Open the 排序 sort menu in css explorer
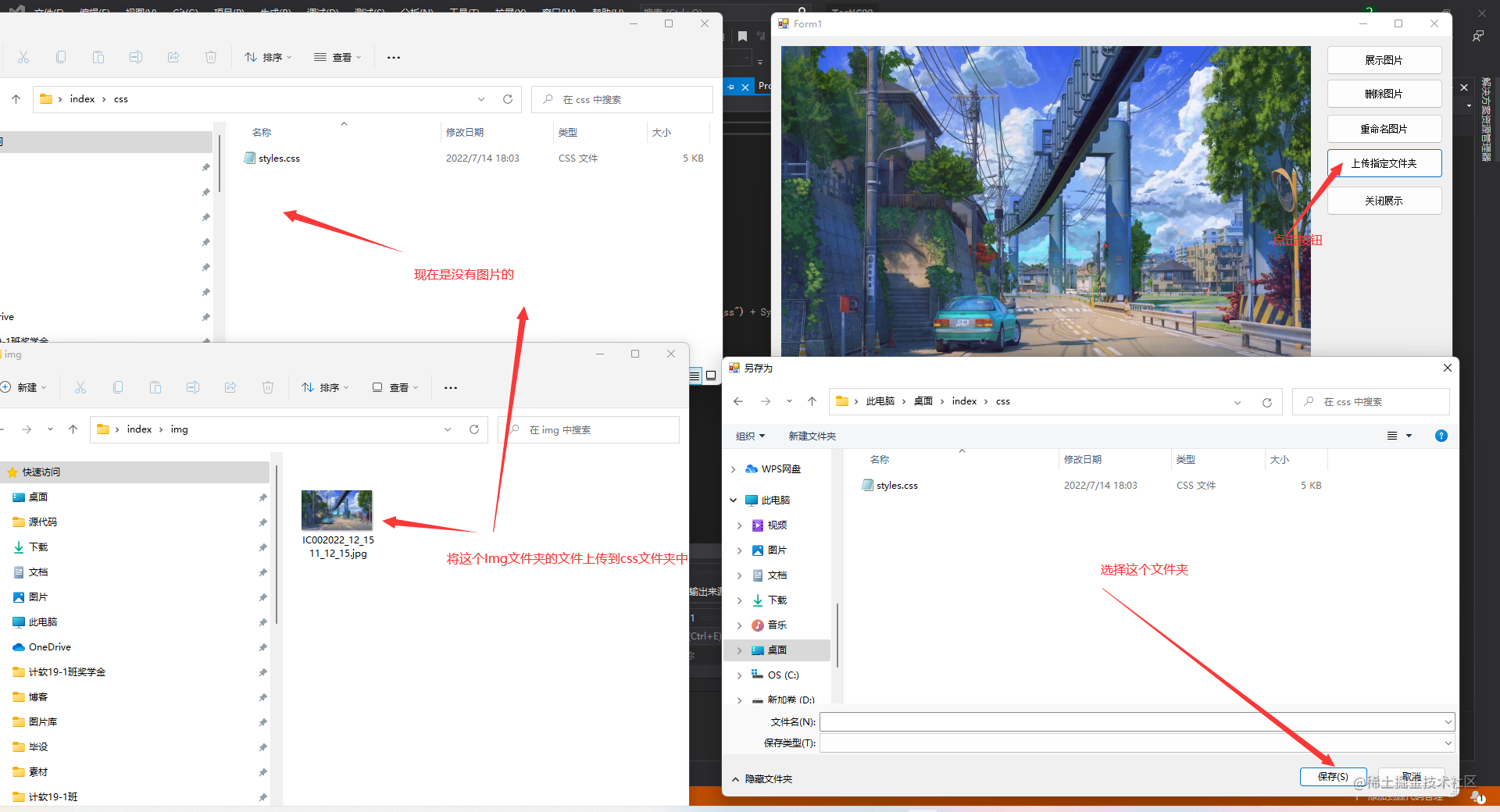Screen dimensions: 1500x812 click(268, 57)
